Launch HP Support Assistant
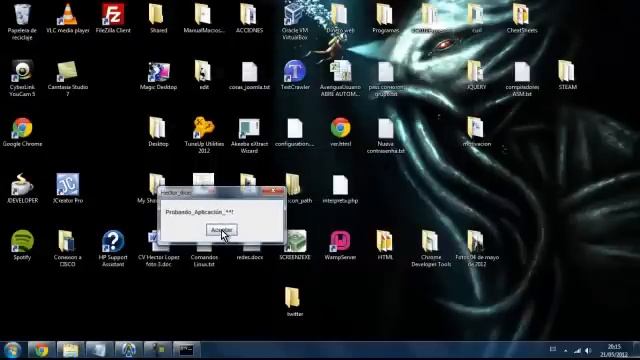The height and width of the screenshot is (360, 640). [113, 248]
